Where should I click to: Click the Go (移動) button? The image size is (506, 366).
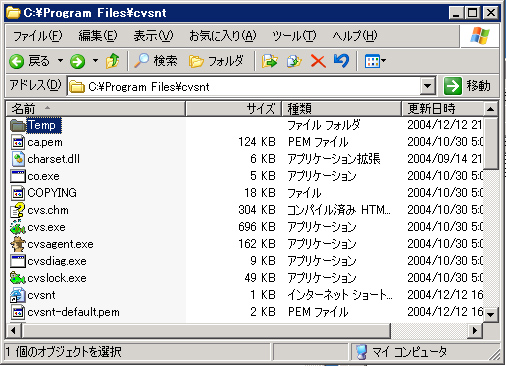tap(467, 86)
